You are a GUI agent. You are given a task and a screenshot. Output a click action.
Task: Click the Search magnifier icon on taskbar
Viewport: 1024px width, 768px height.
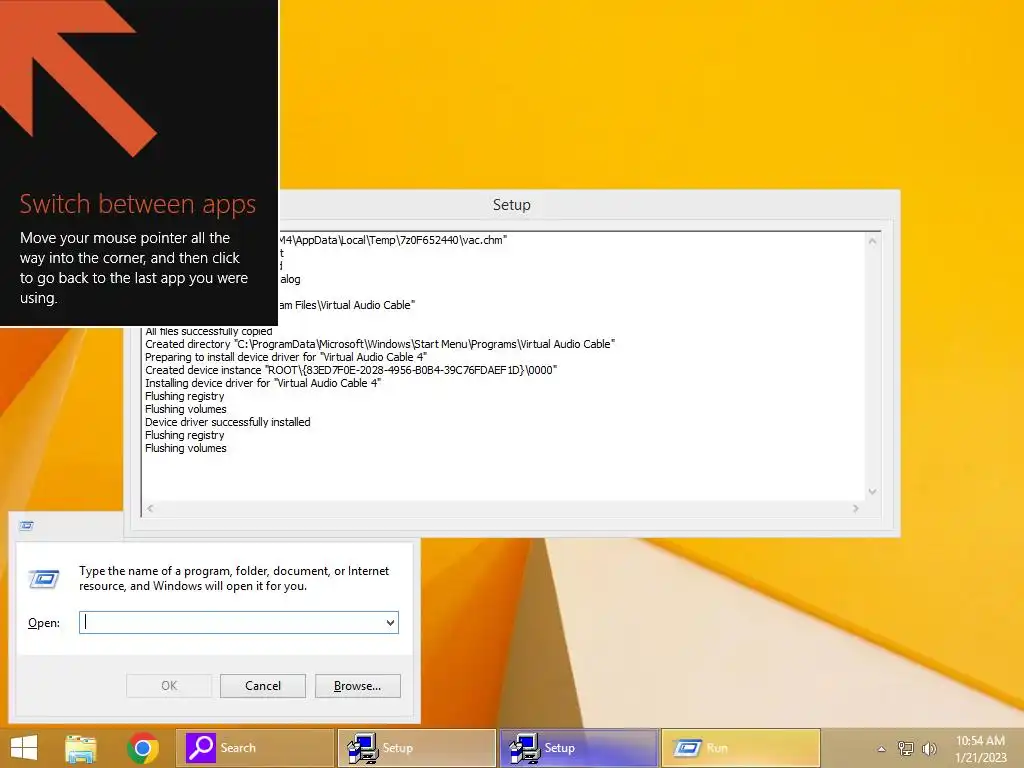click(200, 748)
